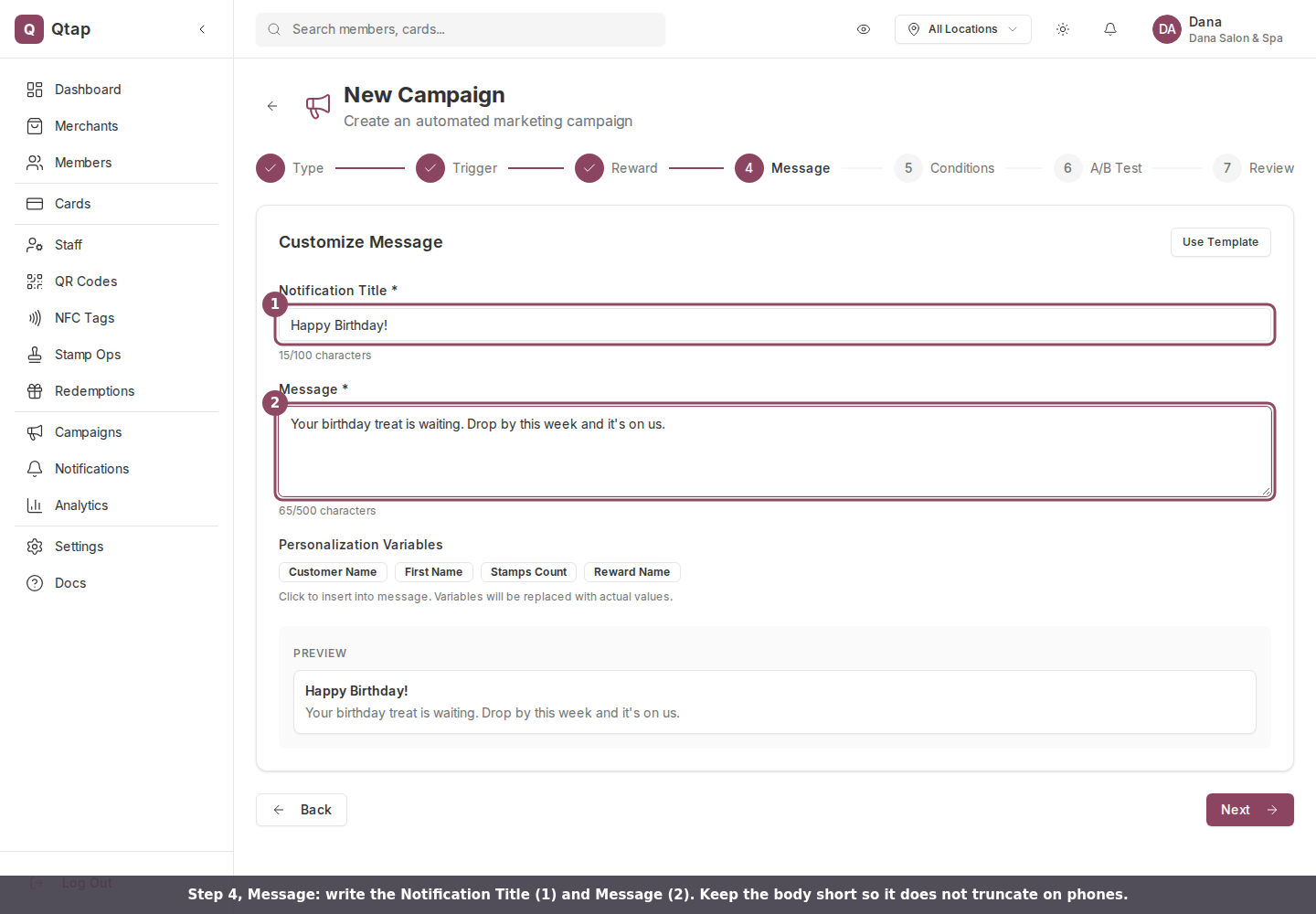Click into the Notification Title field
Screen dimensions: 1316x914
(775, 325)
